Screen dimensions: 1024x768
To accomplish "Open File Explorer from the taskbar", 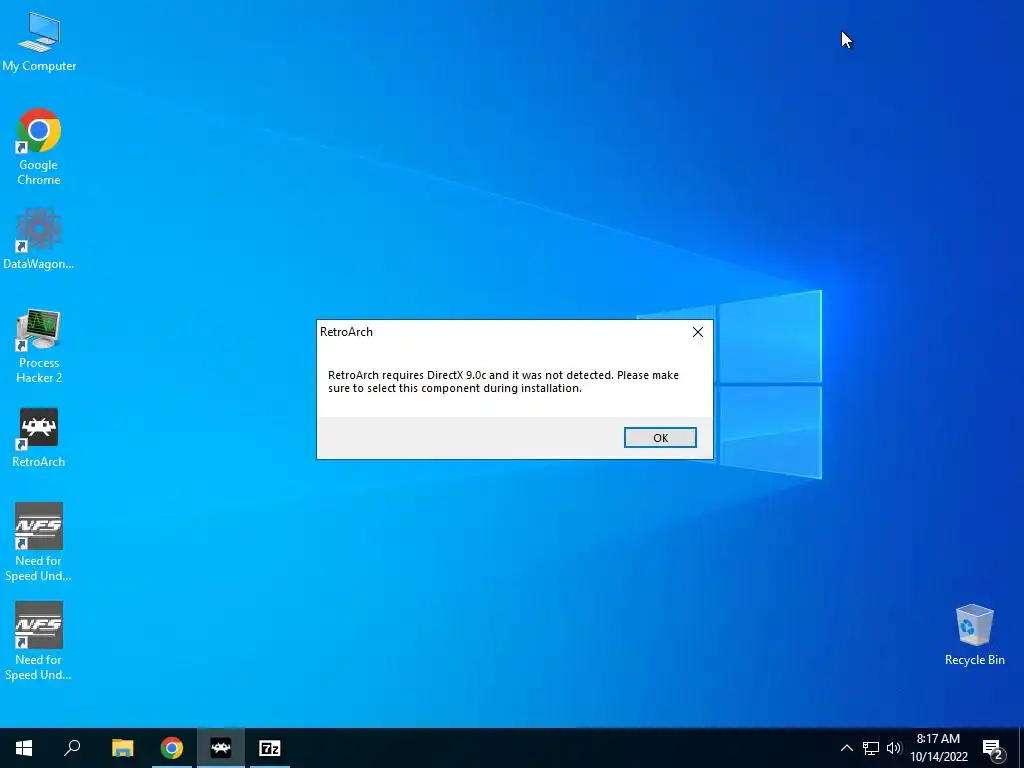I will point(122,748).
